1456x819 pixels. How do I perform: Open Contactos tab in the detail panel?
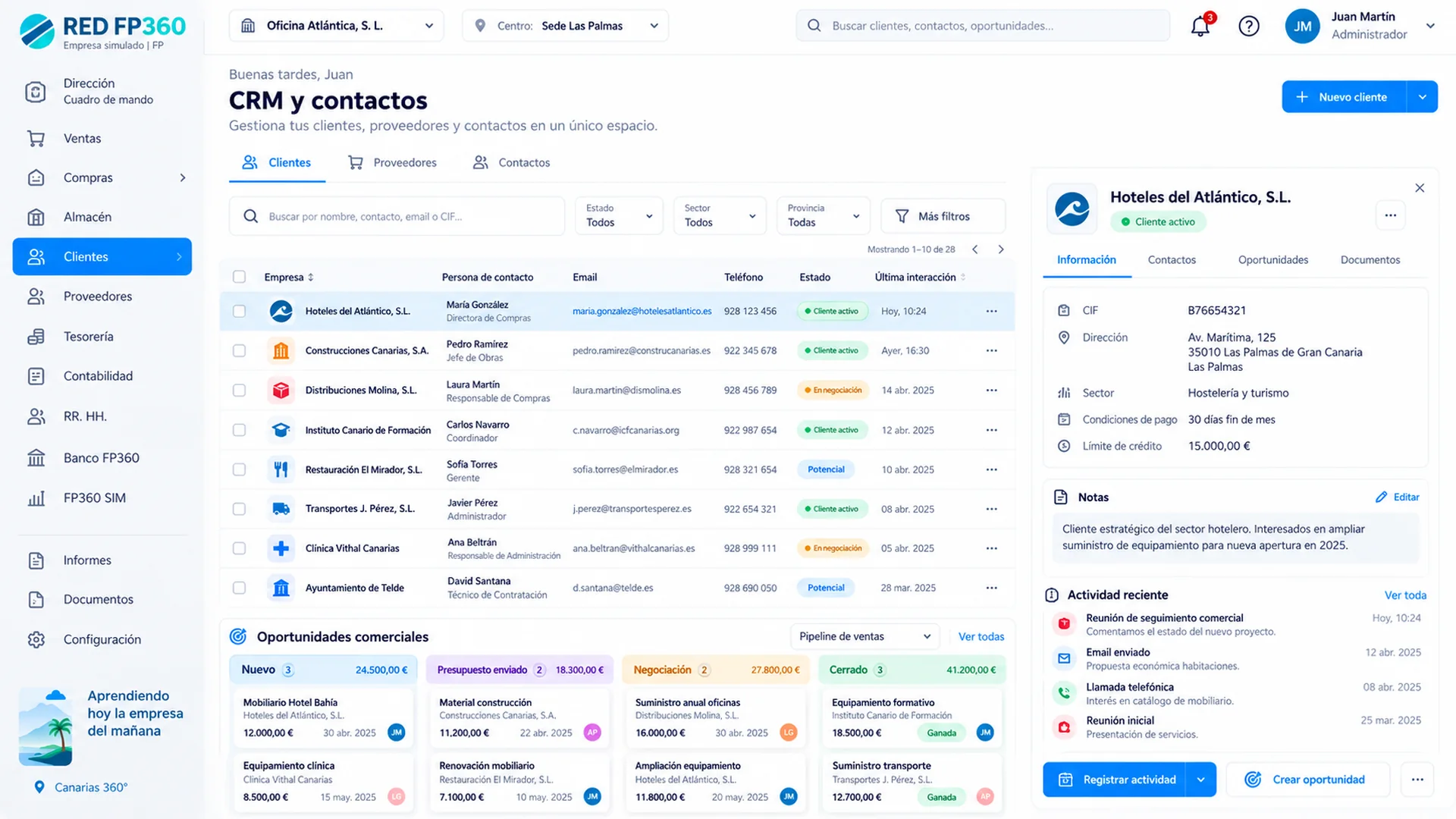coord(1172,259)
